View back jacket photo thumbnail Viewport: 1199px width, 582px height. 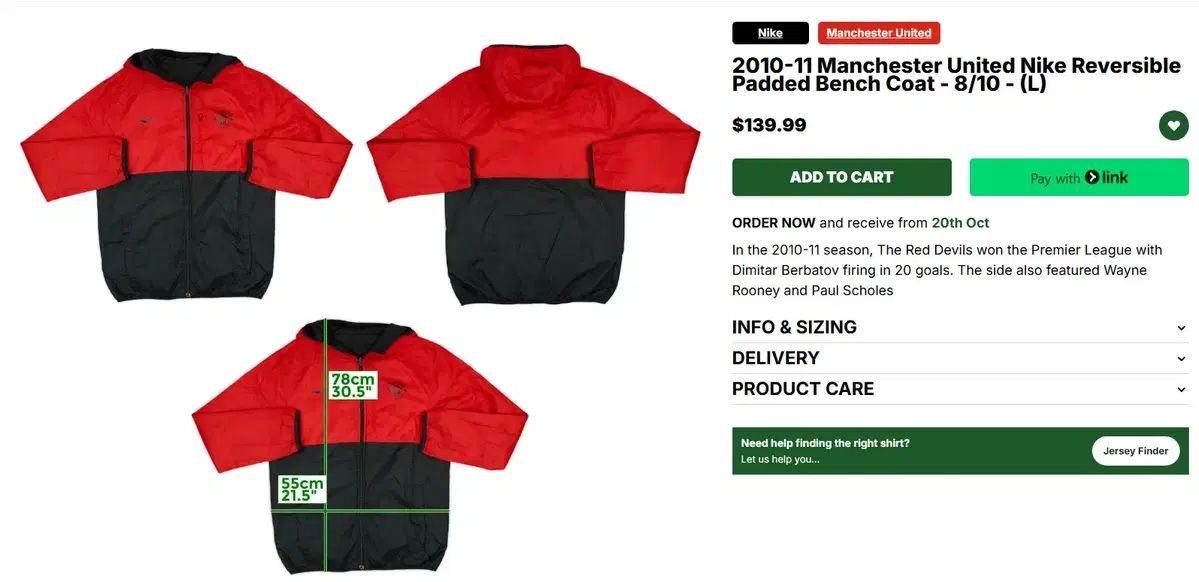(x=533, y=174)
